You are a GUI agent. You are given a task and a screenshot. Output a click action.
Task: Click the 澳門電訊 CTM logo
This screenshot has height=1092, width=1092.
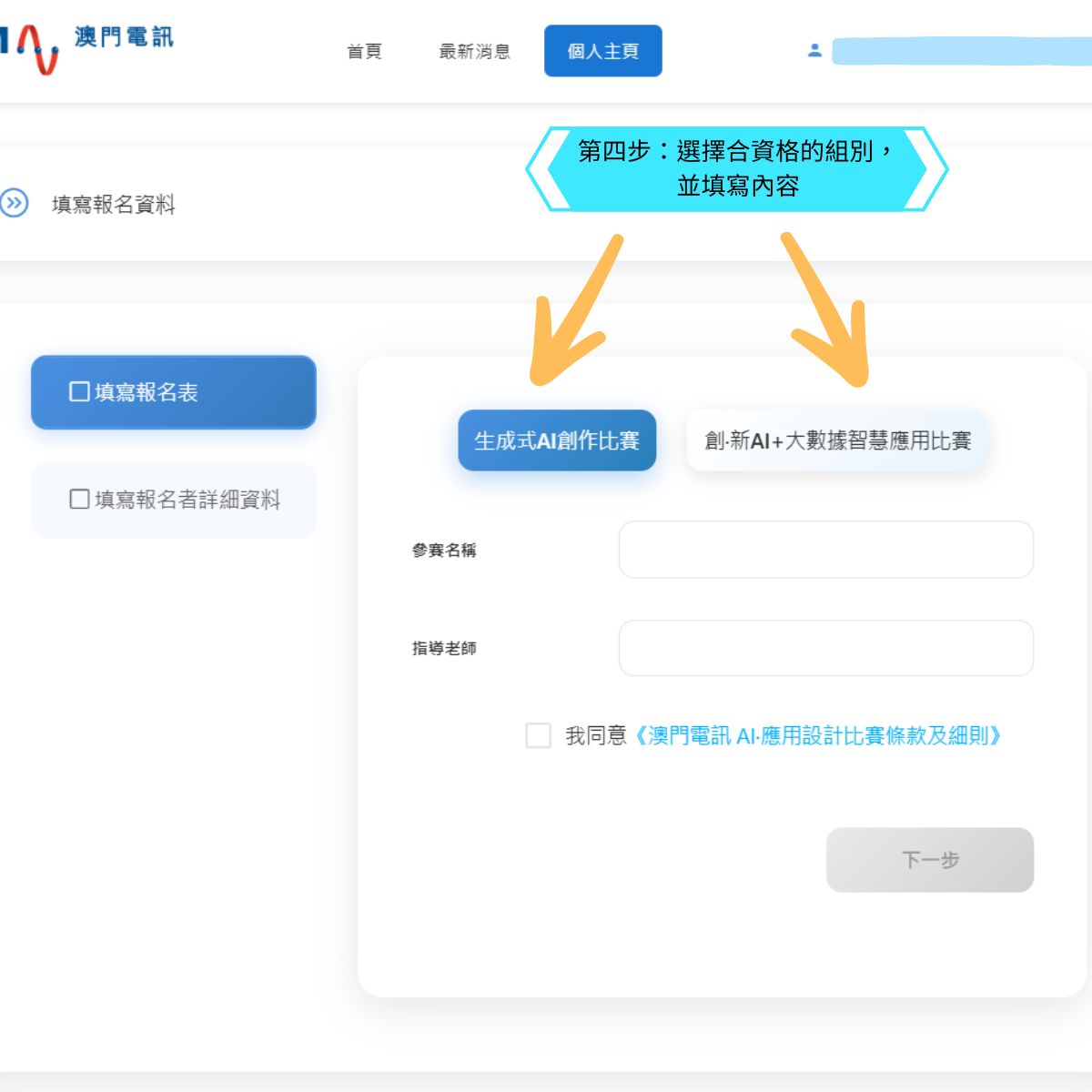(86, 47)
